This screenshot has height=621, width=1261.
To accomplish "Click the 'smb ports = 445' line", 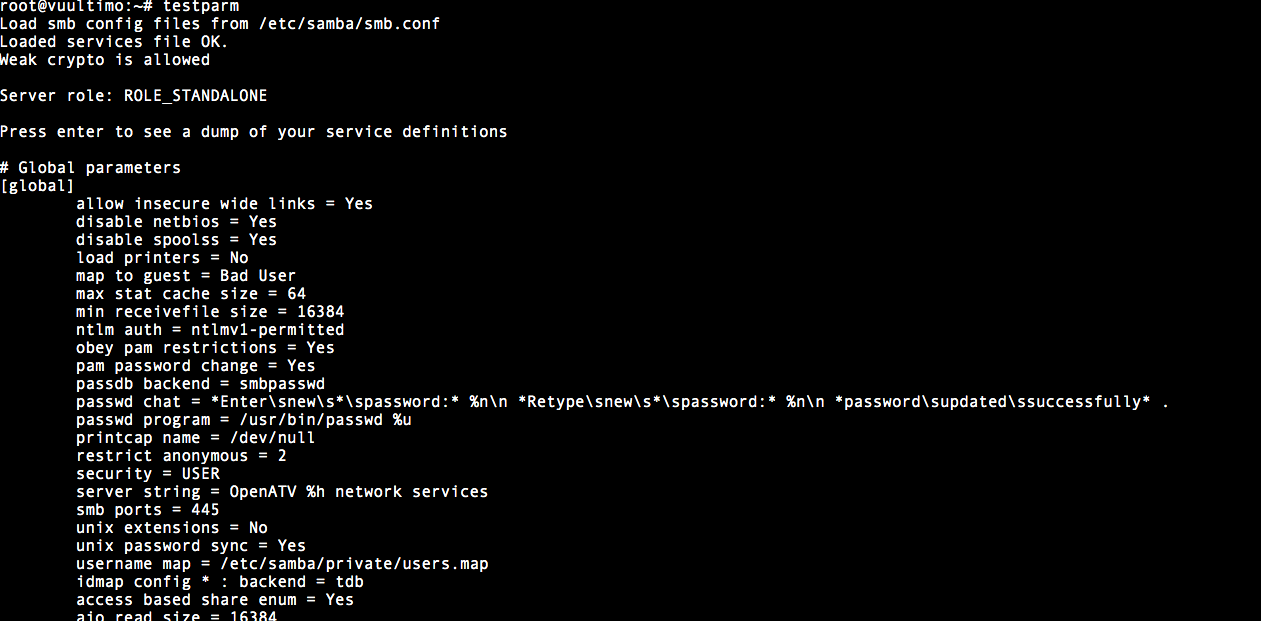I will coord(147,510).
